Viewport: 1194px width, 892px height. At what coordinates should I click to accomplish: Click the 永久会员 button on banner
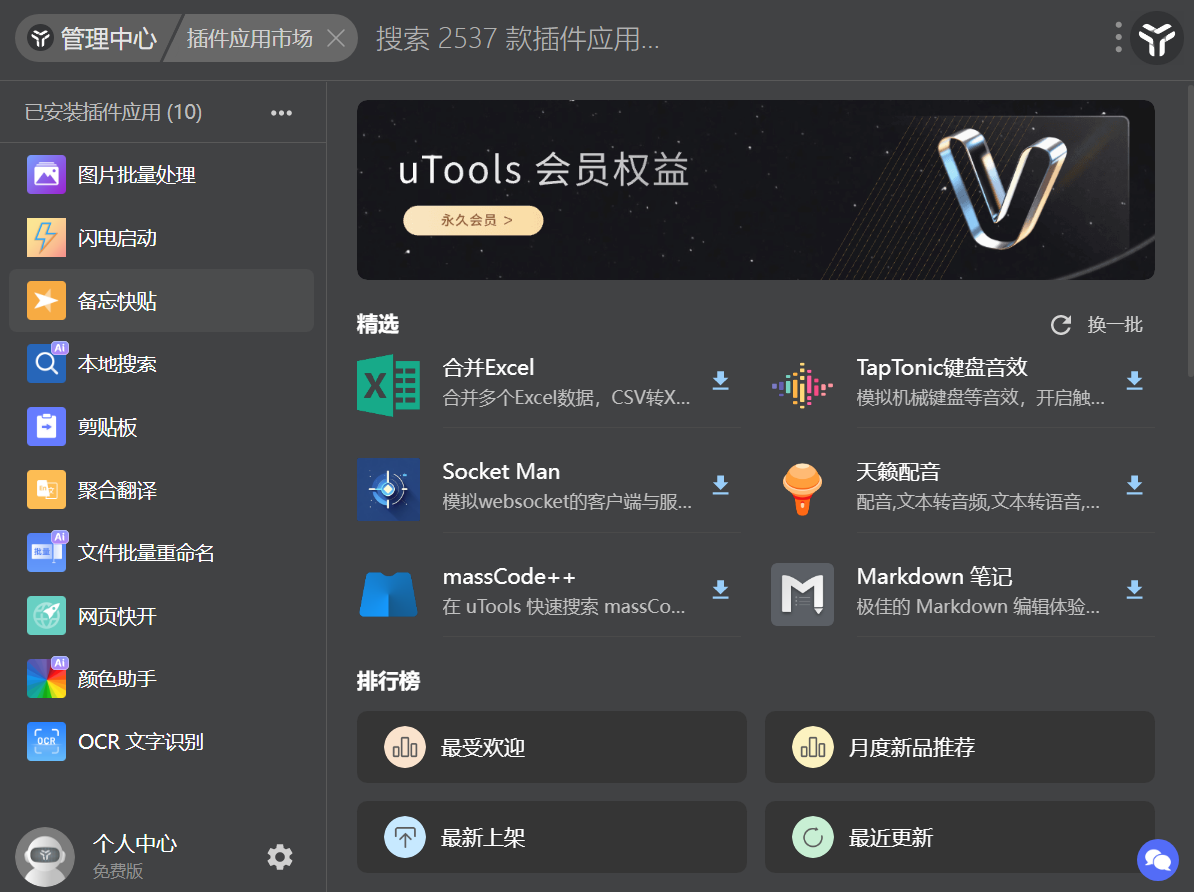click(473, 220)
